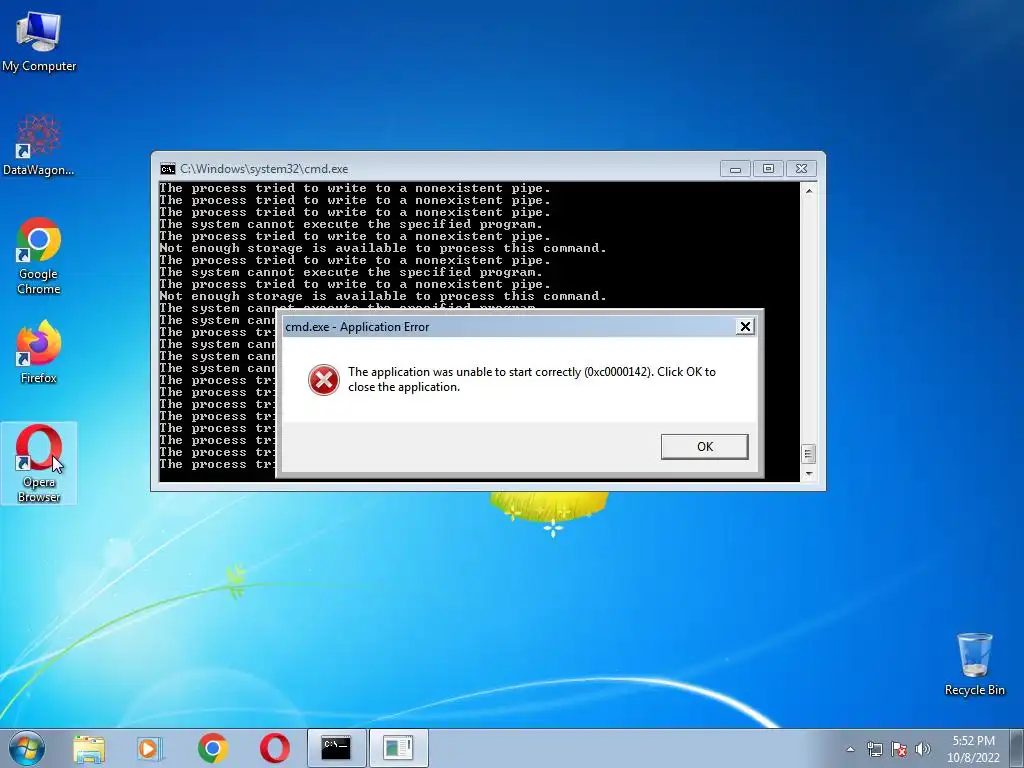Launch Firefox from the desktop shortcut
The width and height of the screenshot is (1024, 768).
click(39, 352)
